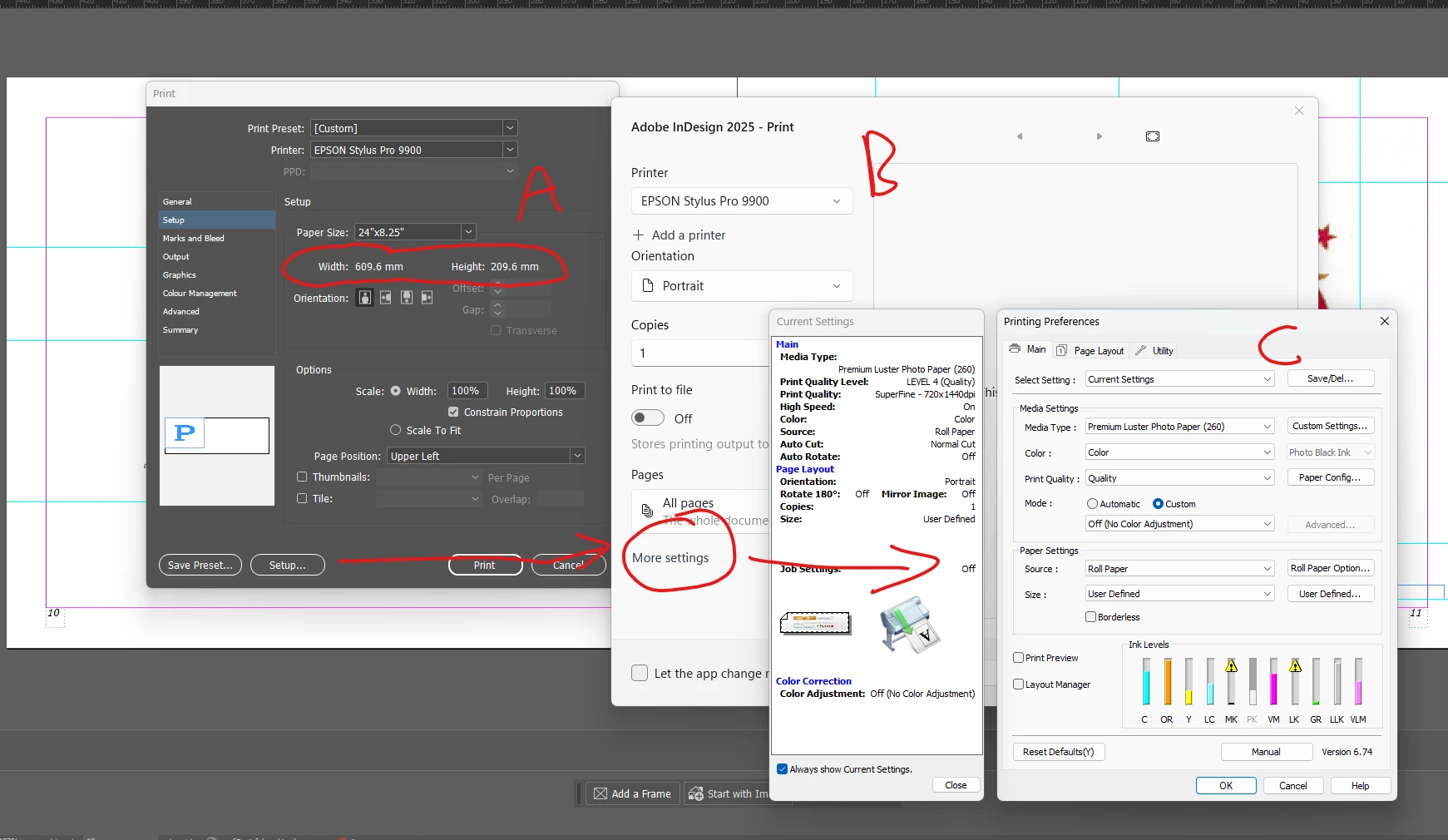The image size is (1448, 840).
Task: Toggle Always show Current Settings checkbox
Action: (782, 769)
